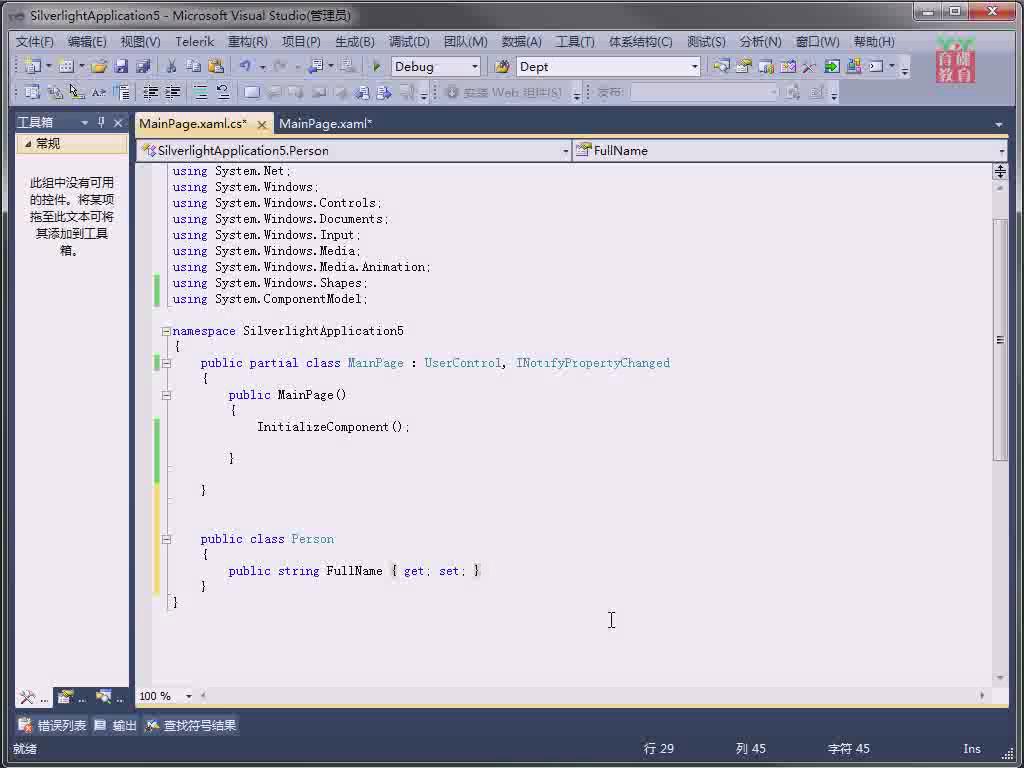Click the horizontal scrollbar right arrow in the editor
The width and height of the screenshot is (1024, 768).
982,696
